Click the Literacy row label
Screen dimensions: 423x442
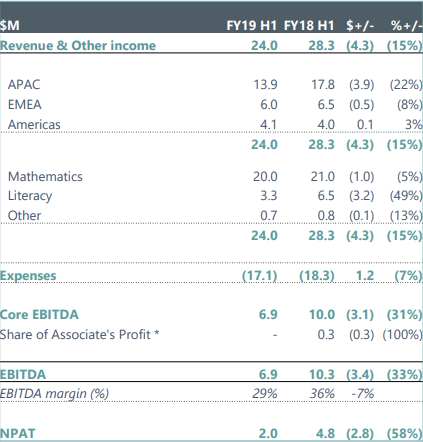coord(30,196)
